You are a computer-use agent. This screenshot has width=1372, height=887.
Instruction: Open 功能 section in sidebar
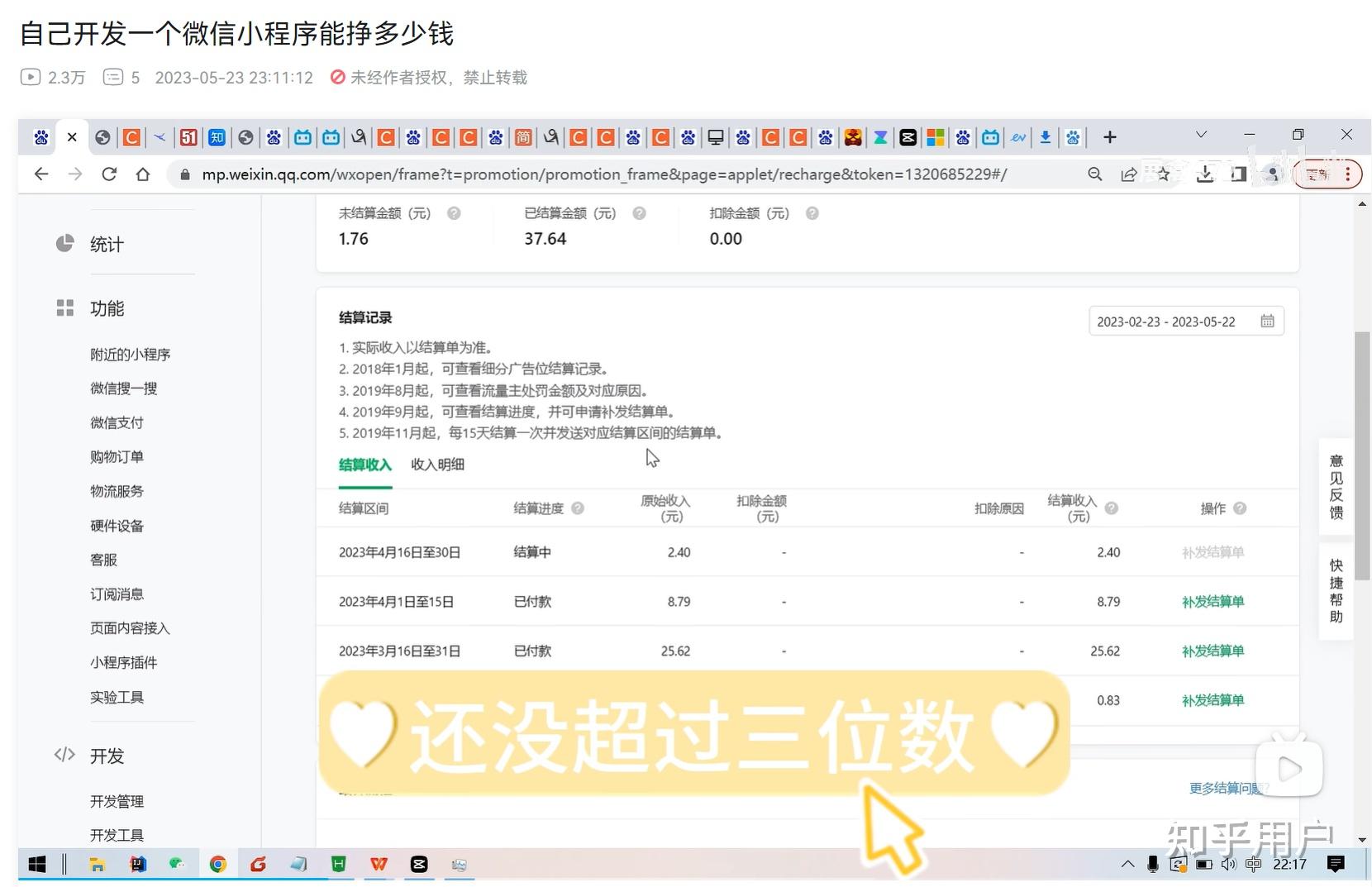coord(107,308)
